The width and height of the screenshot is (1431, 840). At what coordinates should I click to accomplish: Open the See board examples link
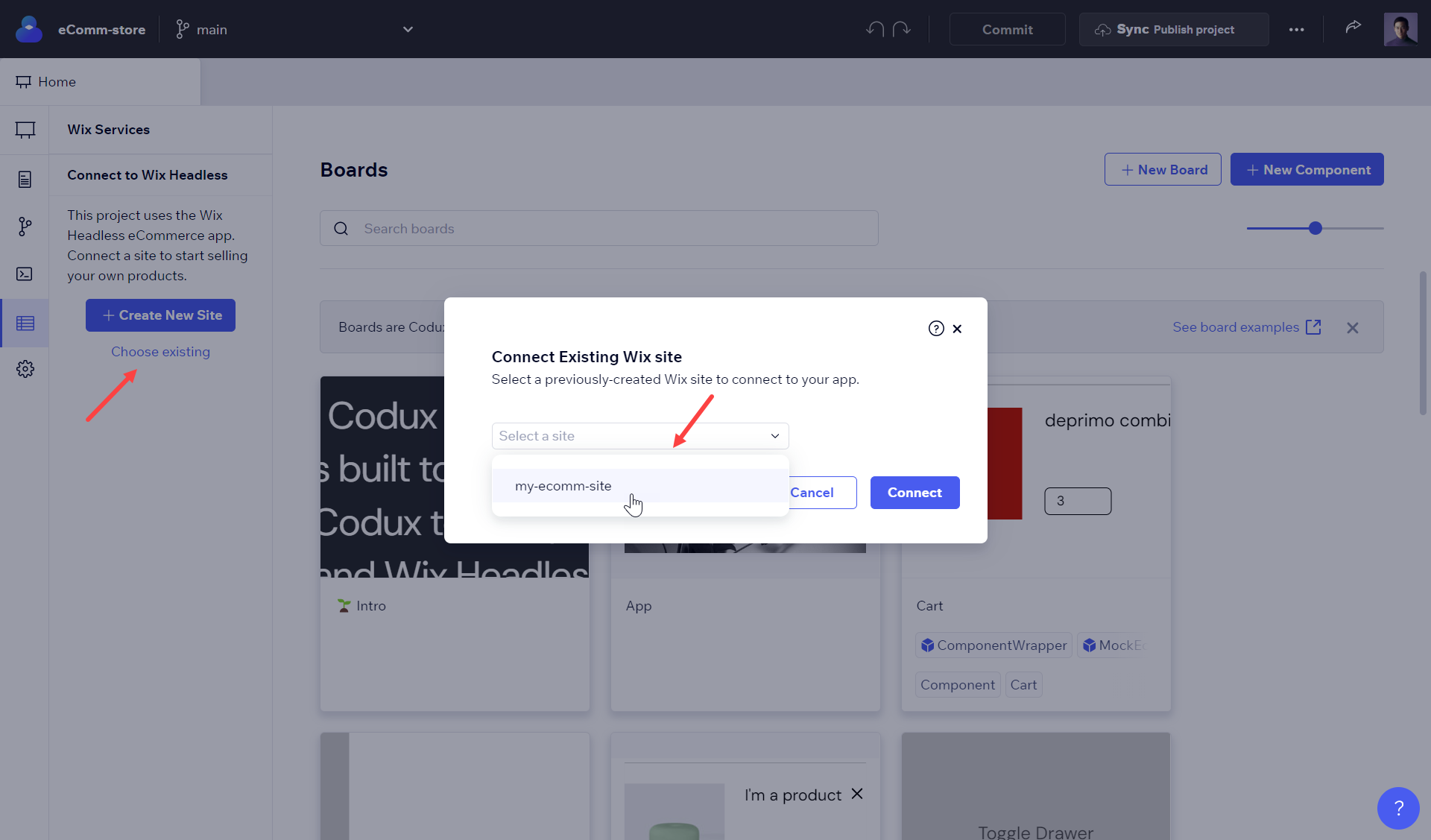pos(1236,327)
